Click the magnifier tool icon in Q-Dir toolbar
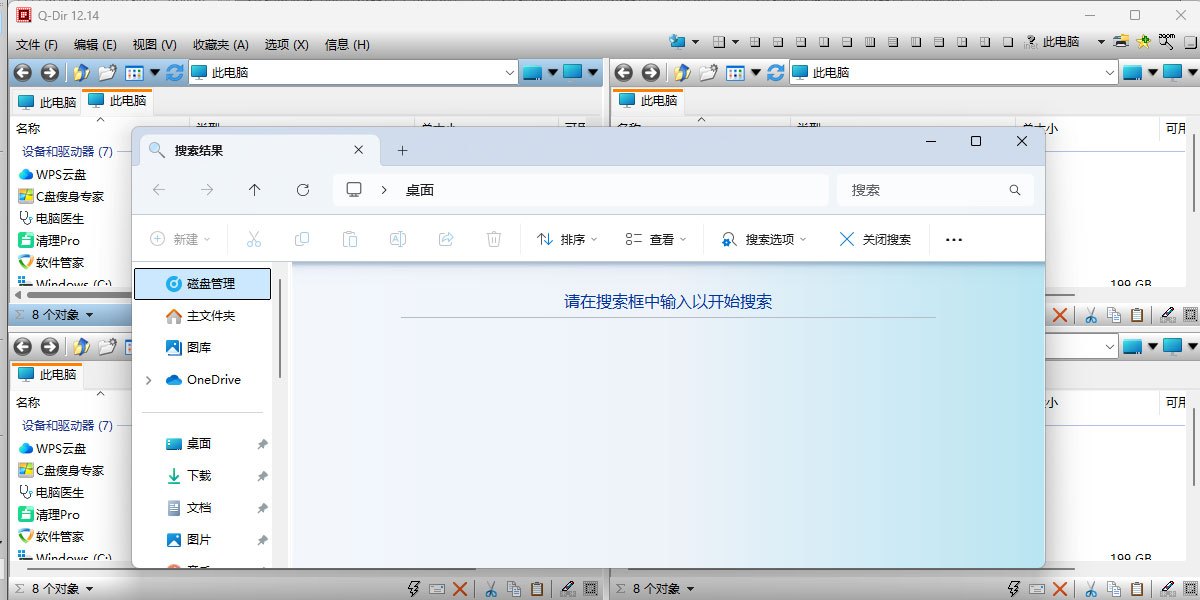The width and height of the screenshot is (1200, 600). pos(1166,44)
